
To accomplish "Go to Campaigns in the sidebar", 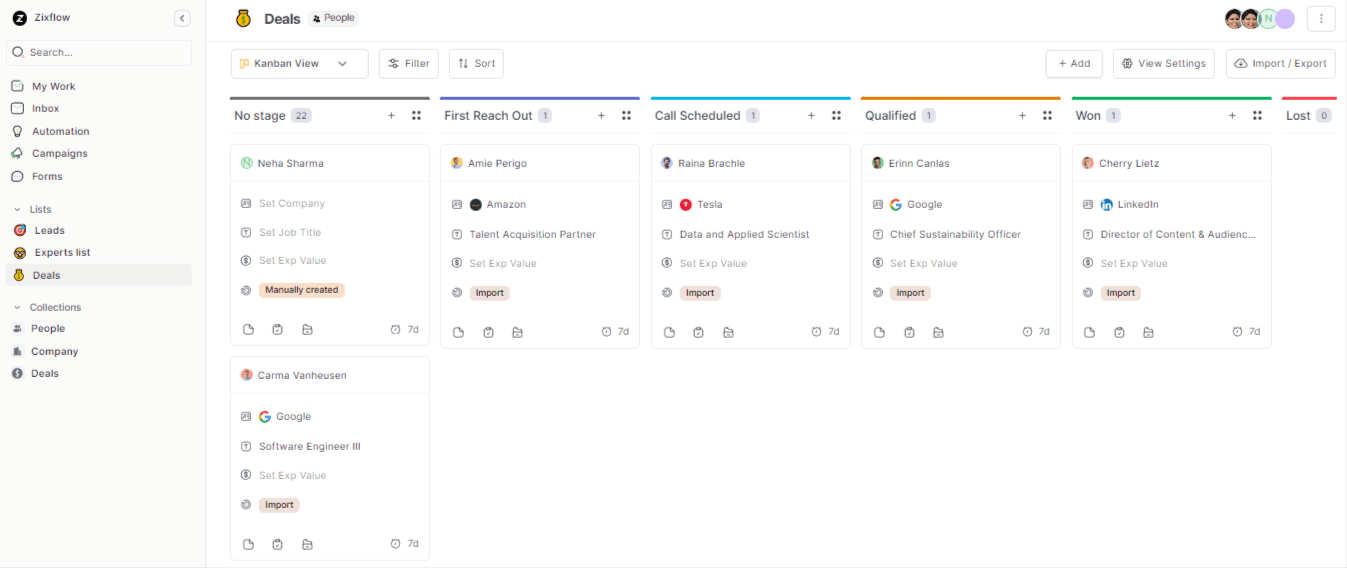I will 59,153.
